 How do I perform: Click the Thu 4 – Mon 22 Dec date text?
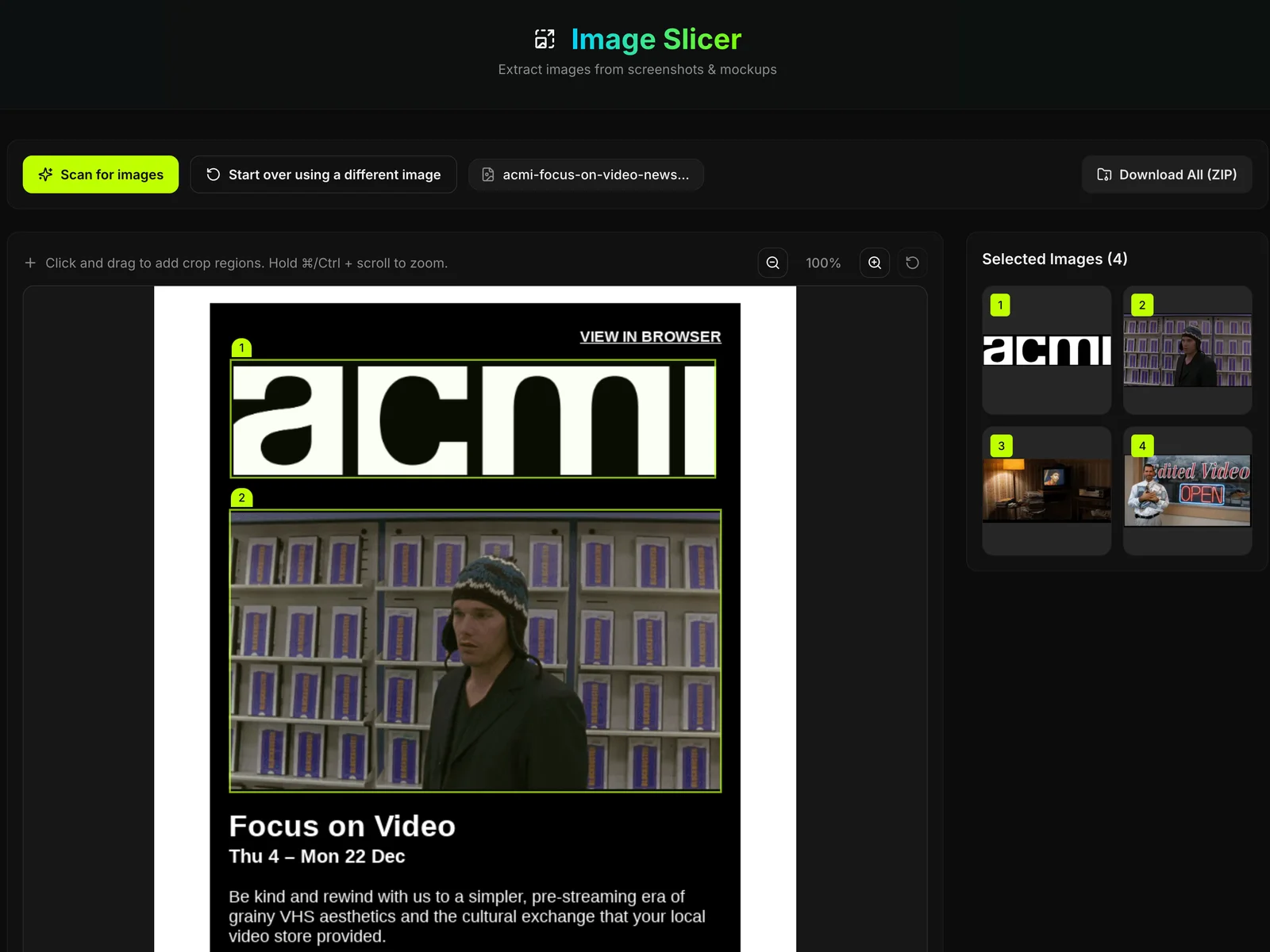coord(317,856)
